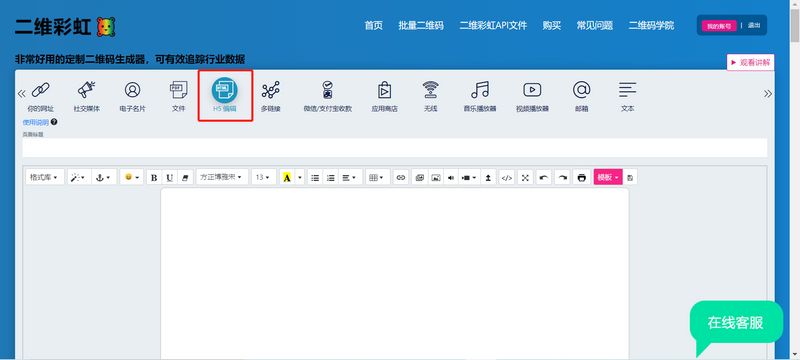Print using the printer toolbar icon
Viewport: 800px width, 360px height.
point(582,177)
